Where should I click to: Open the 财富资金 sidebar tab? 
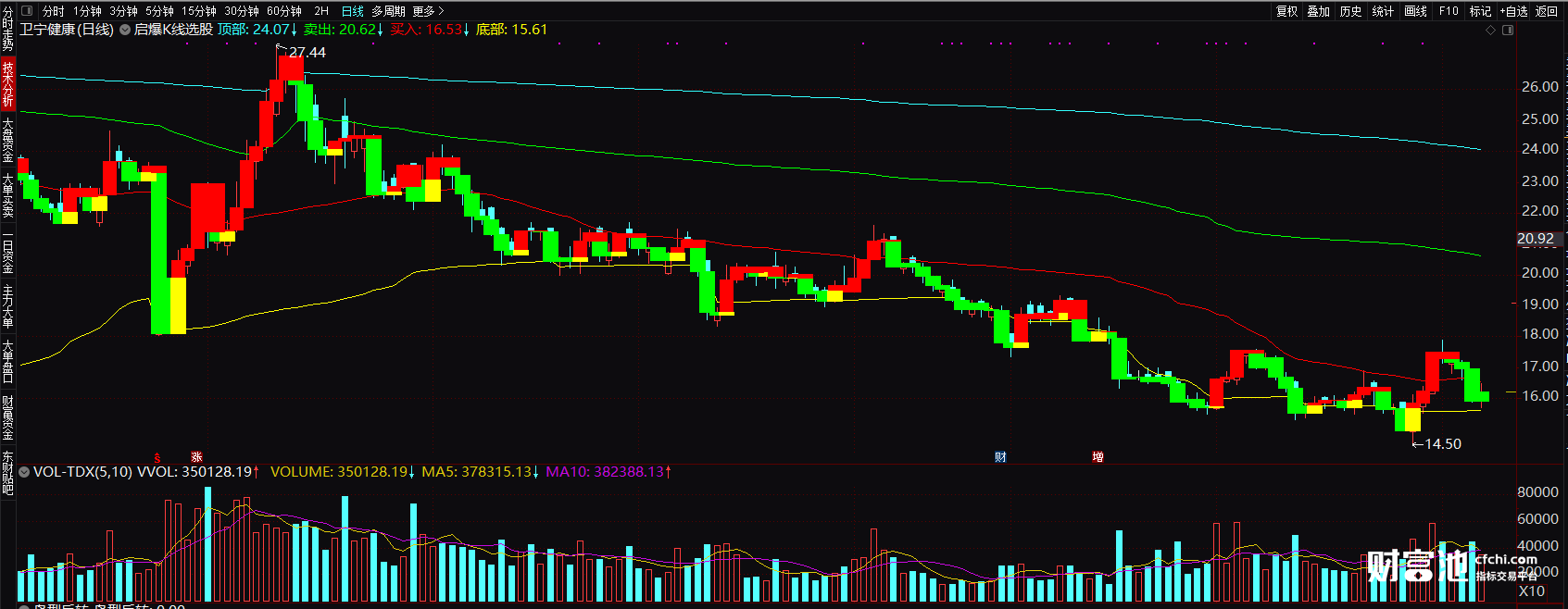[x=7, y=417]
